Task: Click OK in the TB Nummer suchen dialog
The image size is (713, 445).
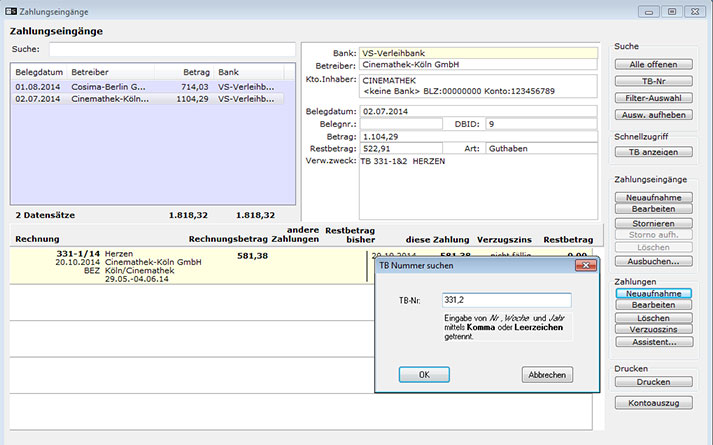Action: tap(424, 374)
